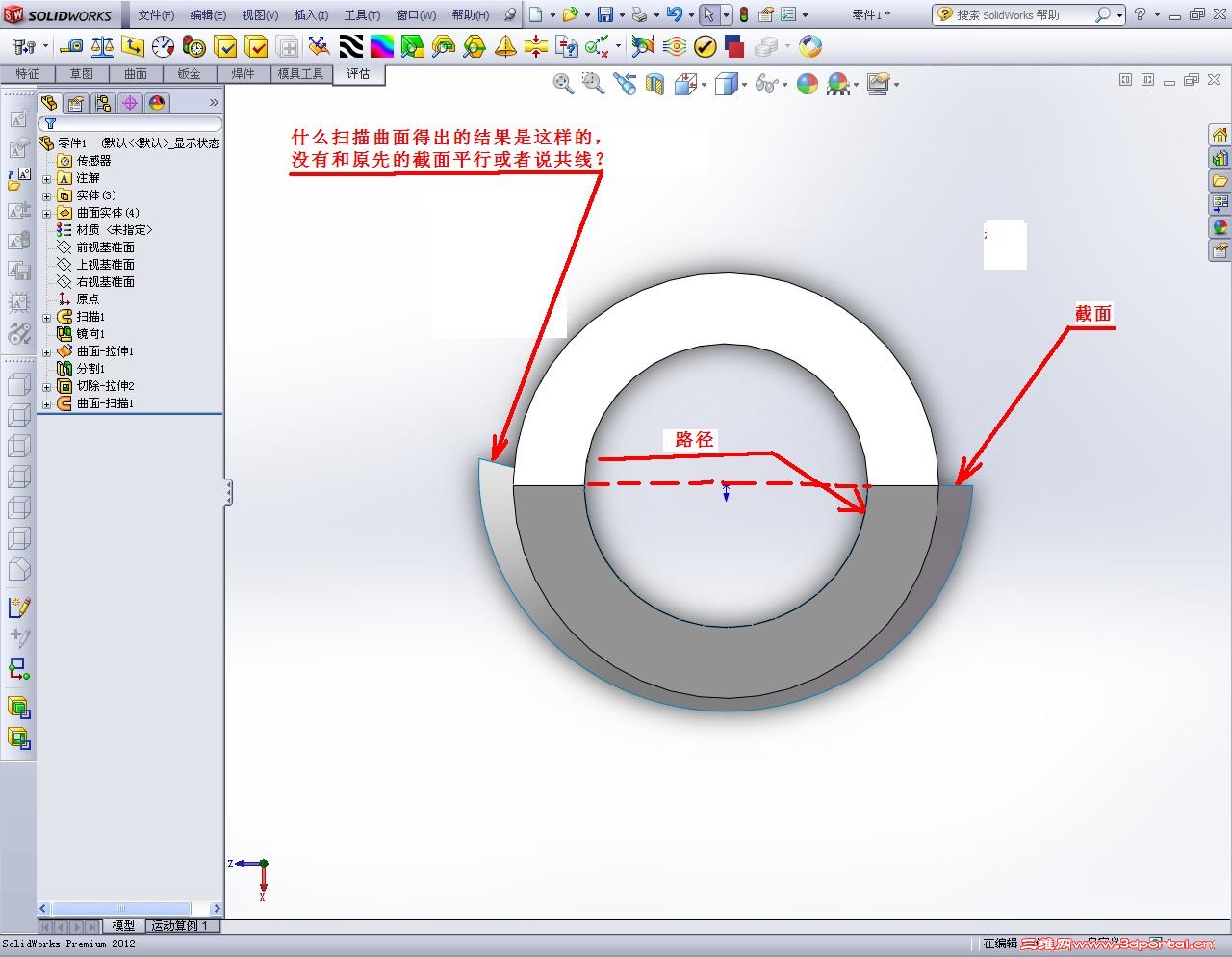Open the File Properties icon
The height and width of the screenshot is (957, 1232).
(766, 14)
